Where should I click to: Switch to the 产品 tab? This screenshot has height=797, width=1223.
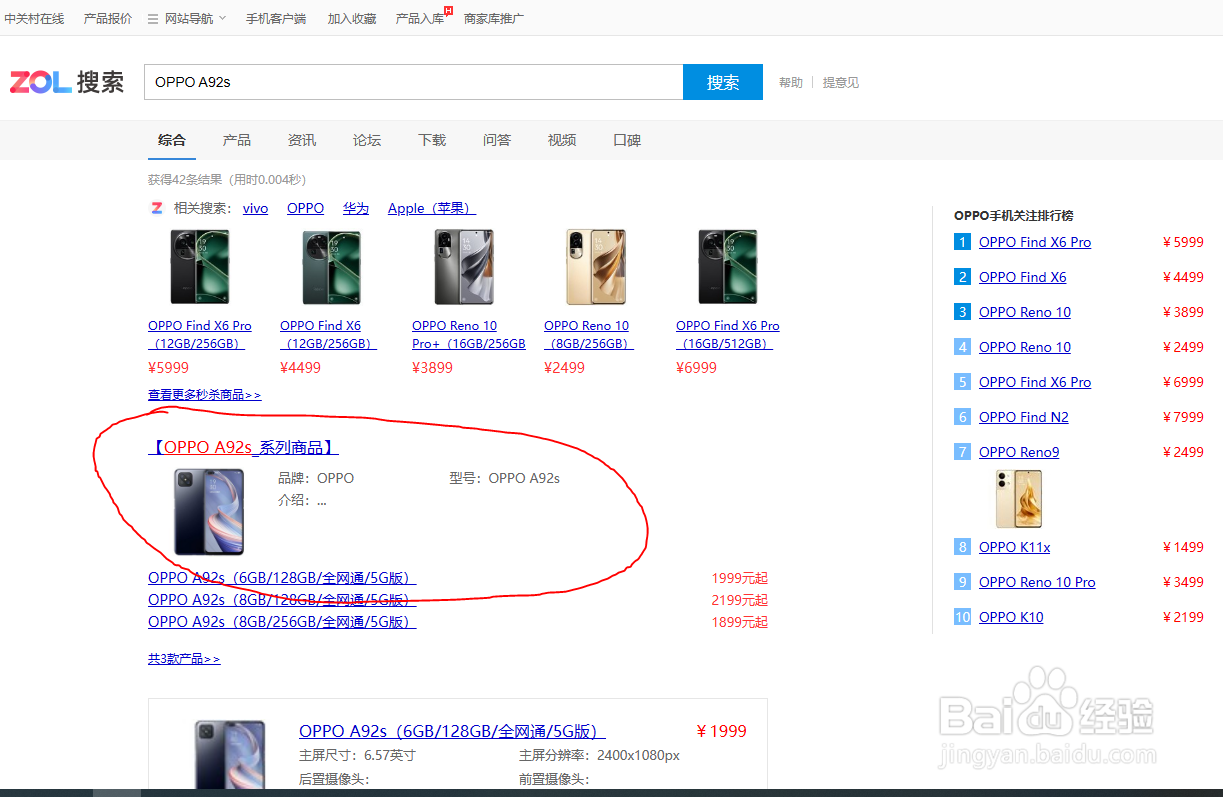pos(237,140)
